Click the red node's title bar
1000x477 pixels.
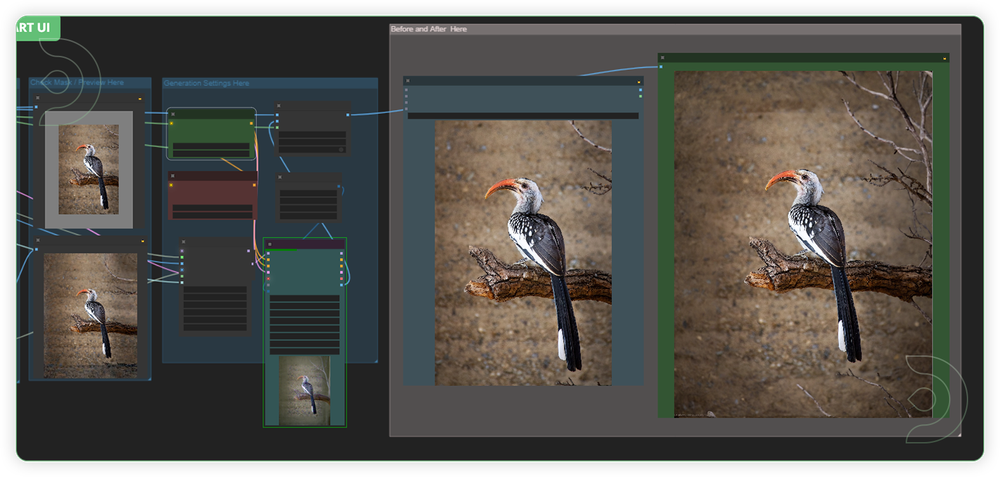pos(212,176)
